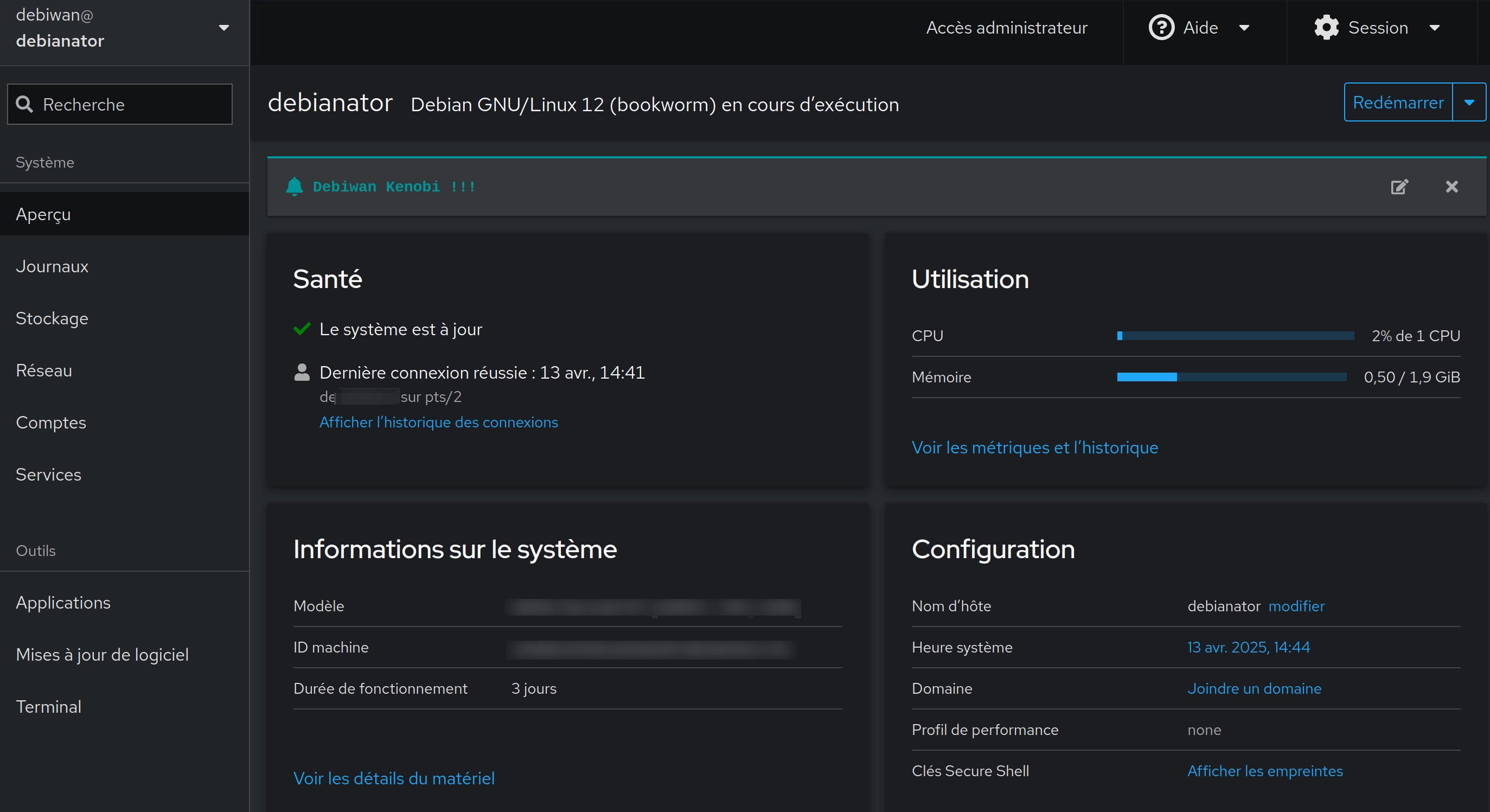Click the search magnifier icon
This screenshot has height=812, width=1490.
click(x=24, y=104)
